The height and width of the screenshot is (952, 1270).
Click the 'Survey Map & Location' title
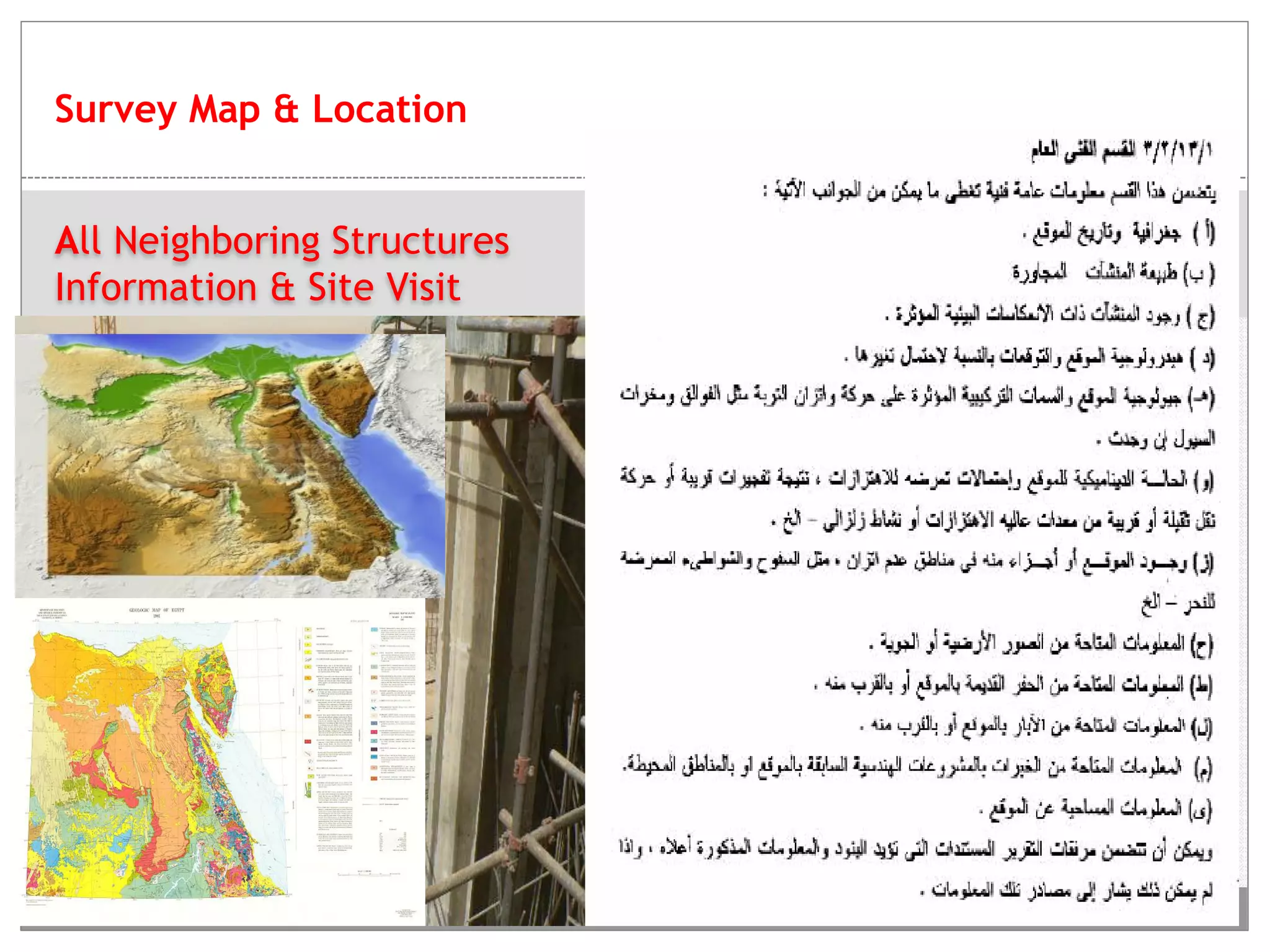pos(260,110)
